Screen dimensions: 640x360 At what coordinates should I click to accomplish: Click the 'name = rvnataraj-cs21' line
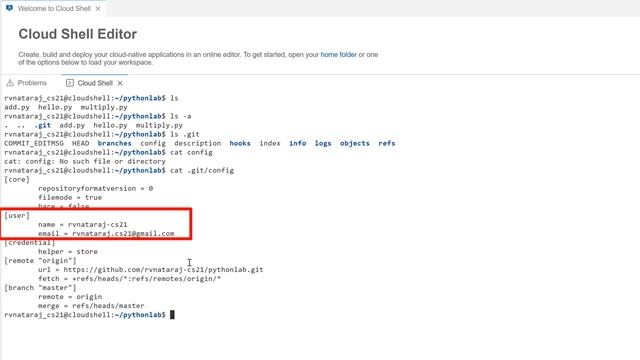point(82,224)
